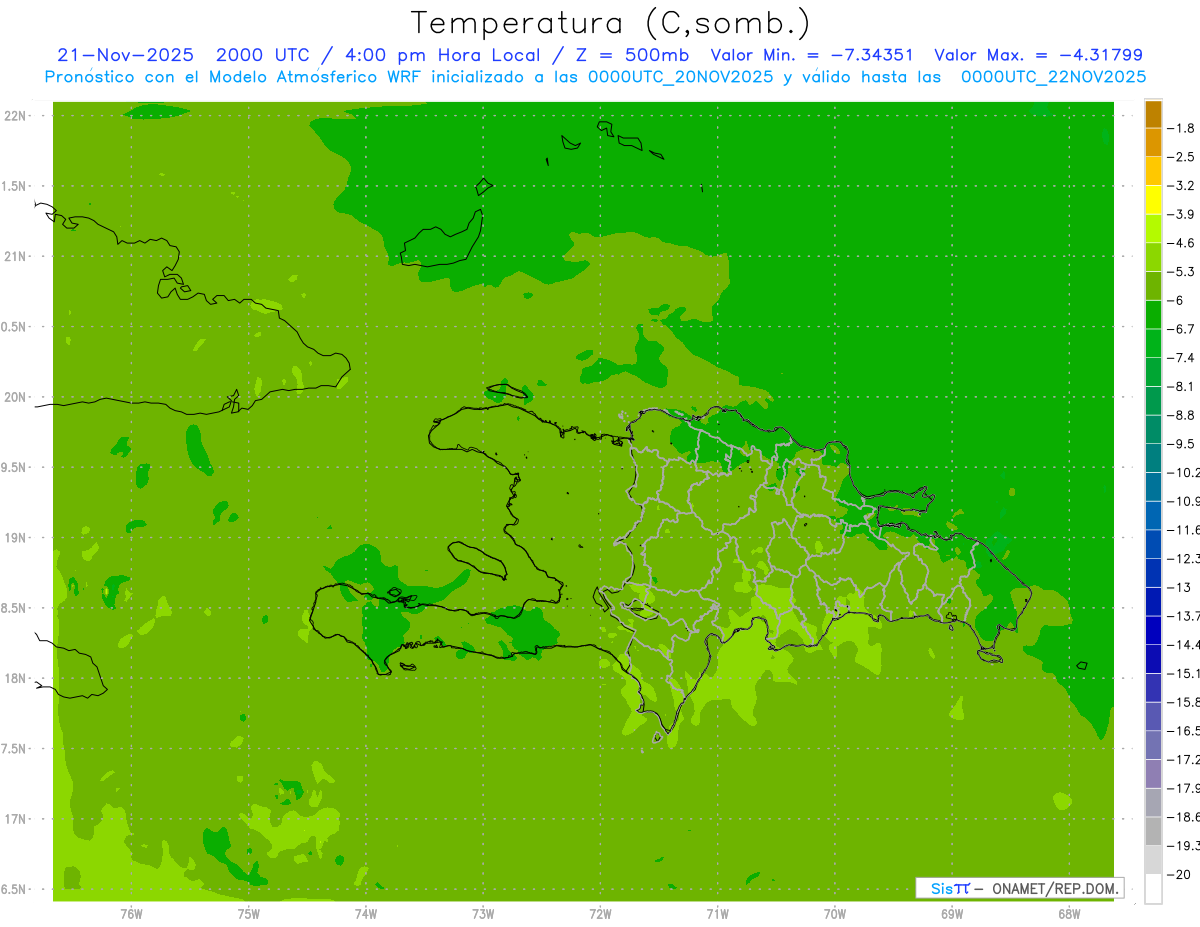Image resolution: width=1200 pixels, height=927 pixels.
Task: Click the '19N' latitude axis label
Action: point(15,538)
